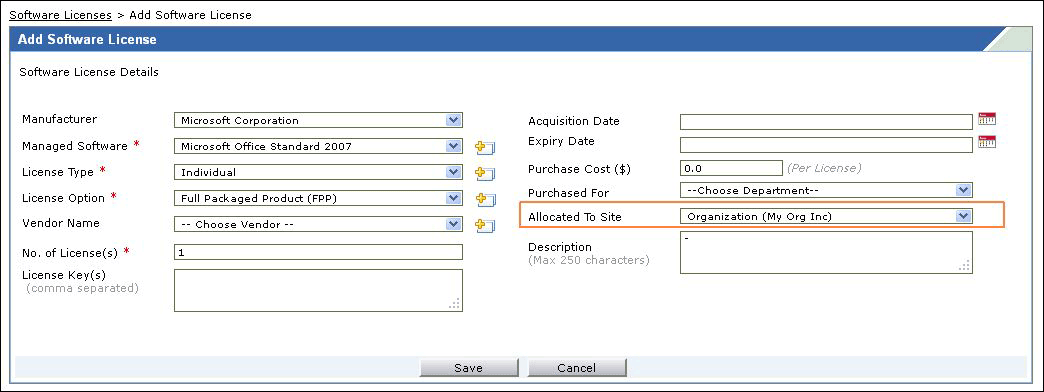Open the License Option dropdown
The width and height of the screenshot is (1044, 392).
[318, 198]
